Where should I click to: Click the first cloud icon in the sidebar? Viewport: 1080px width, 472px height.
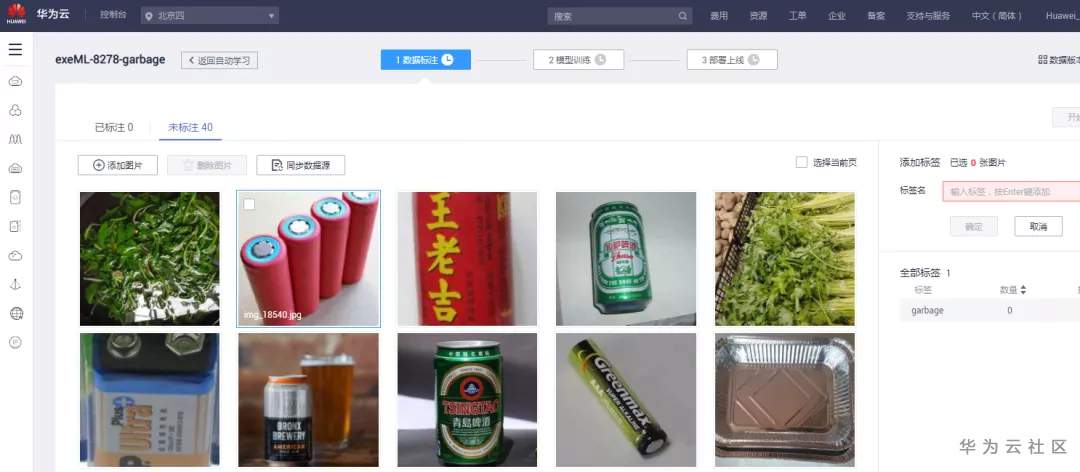(15, 81)
